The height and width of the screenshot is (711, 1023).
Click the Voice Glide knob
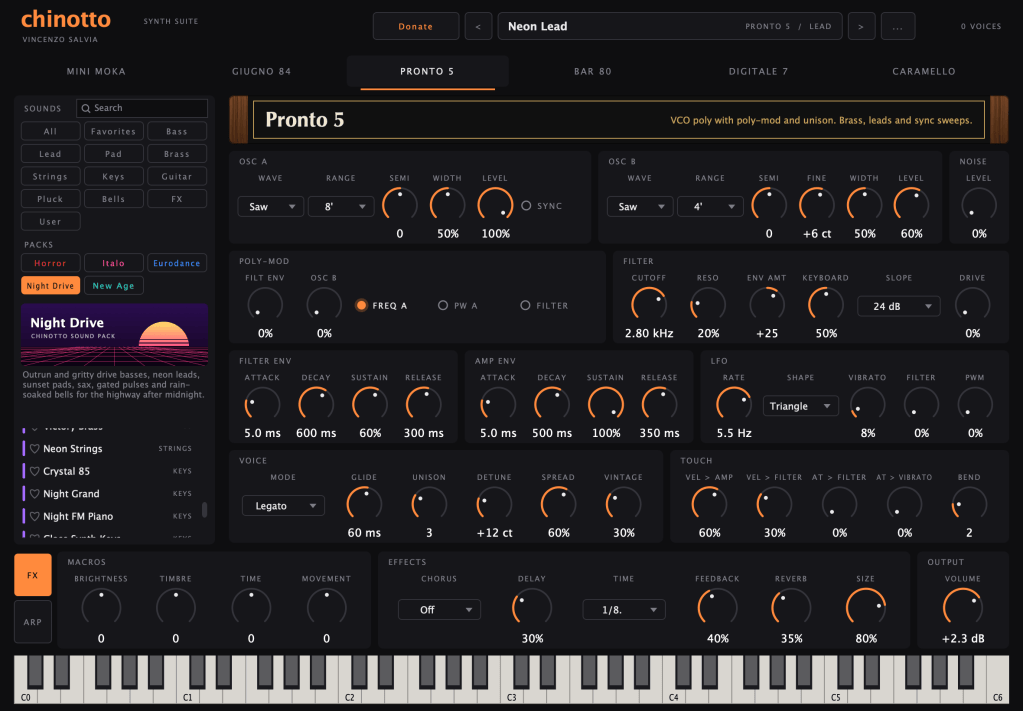pyautogui.click(x=364, y=504)
